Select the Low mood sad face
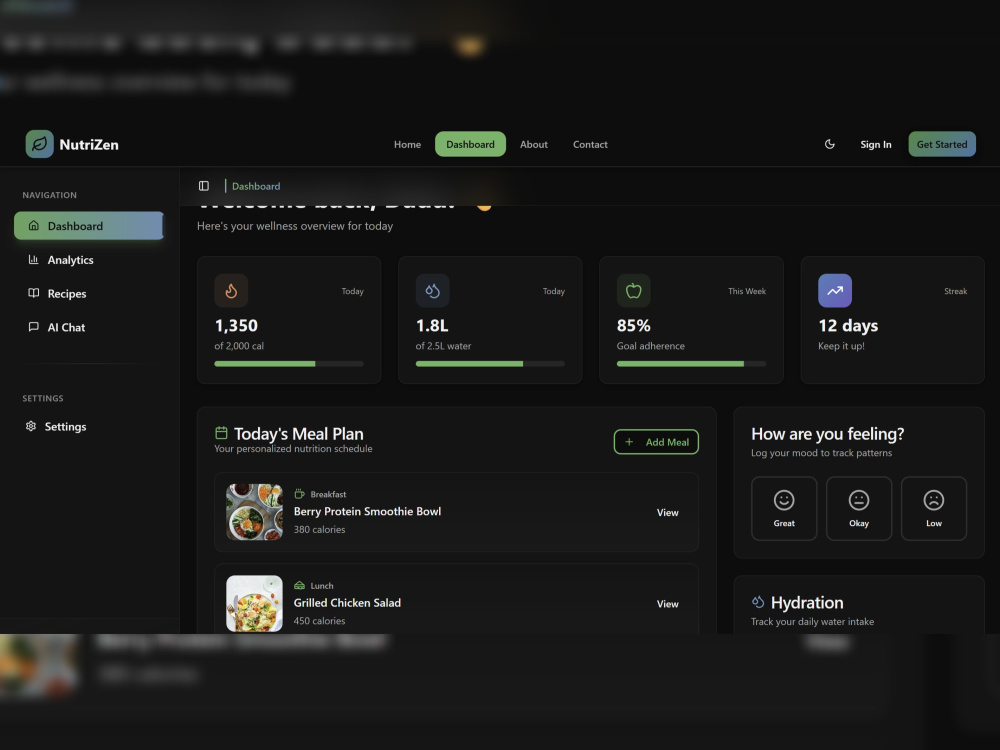Screen dimensions: 1000x750 (934, 508)
